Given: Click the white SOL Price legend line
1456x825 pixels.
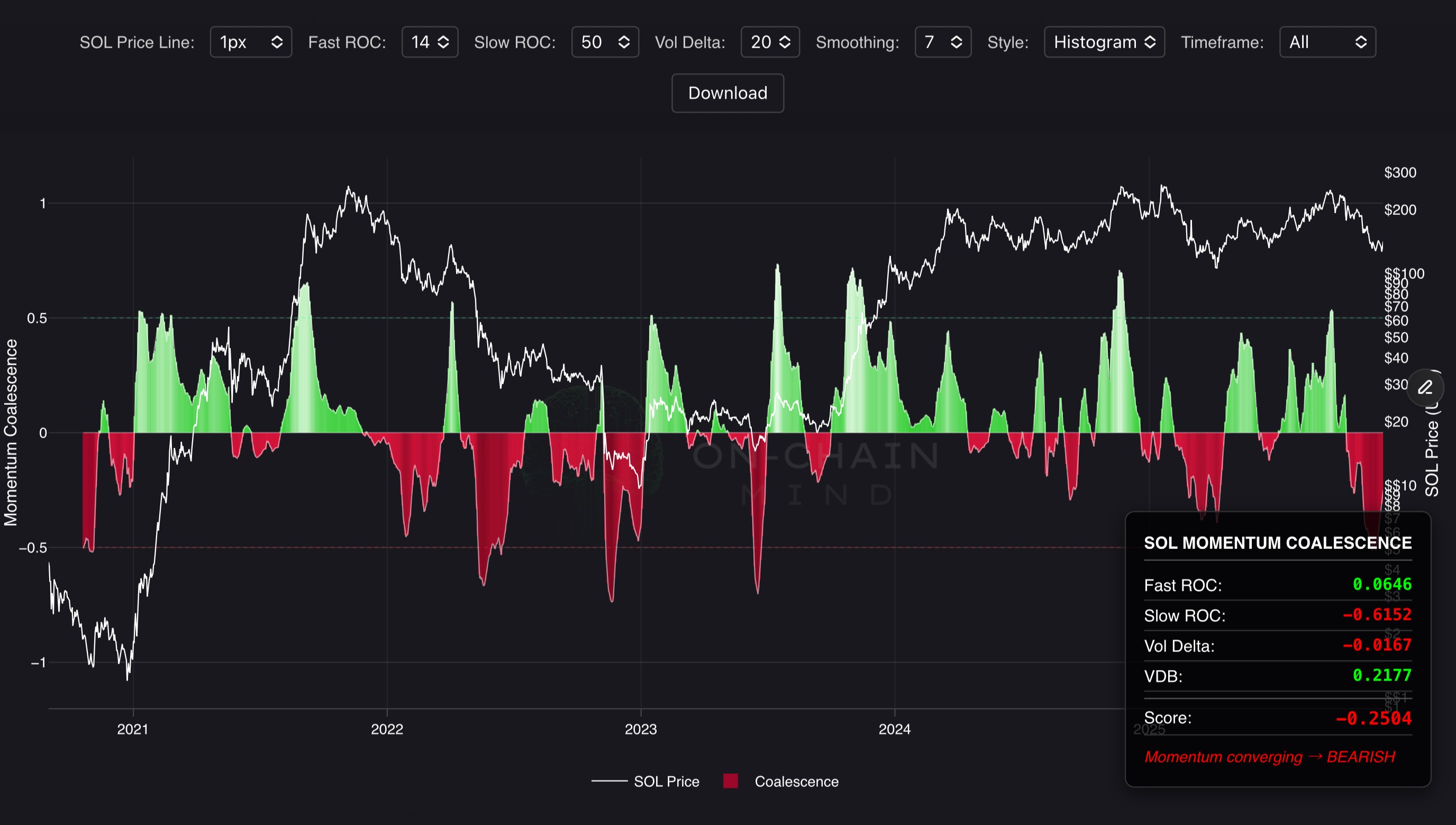Looking at the screenshot, I should 609,782.
